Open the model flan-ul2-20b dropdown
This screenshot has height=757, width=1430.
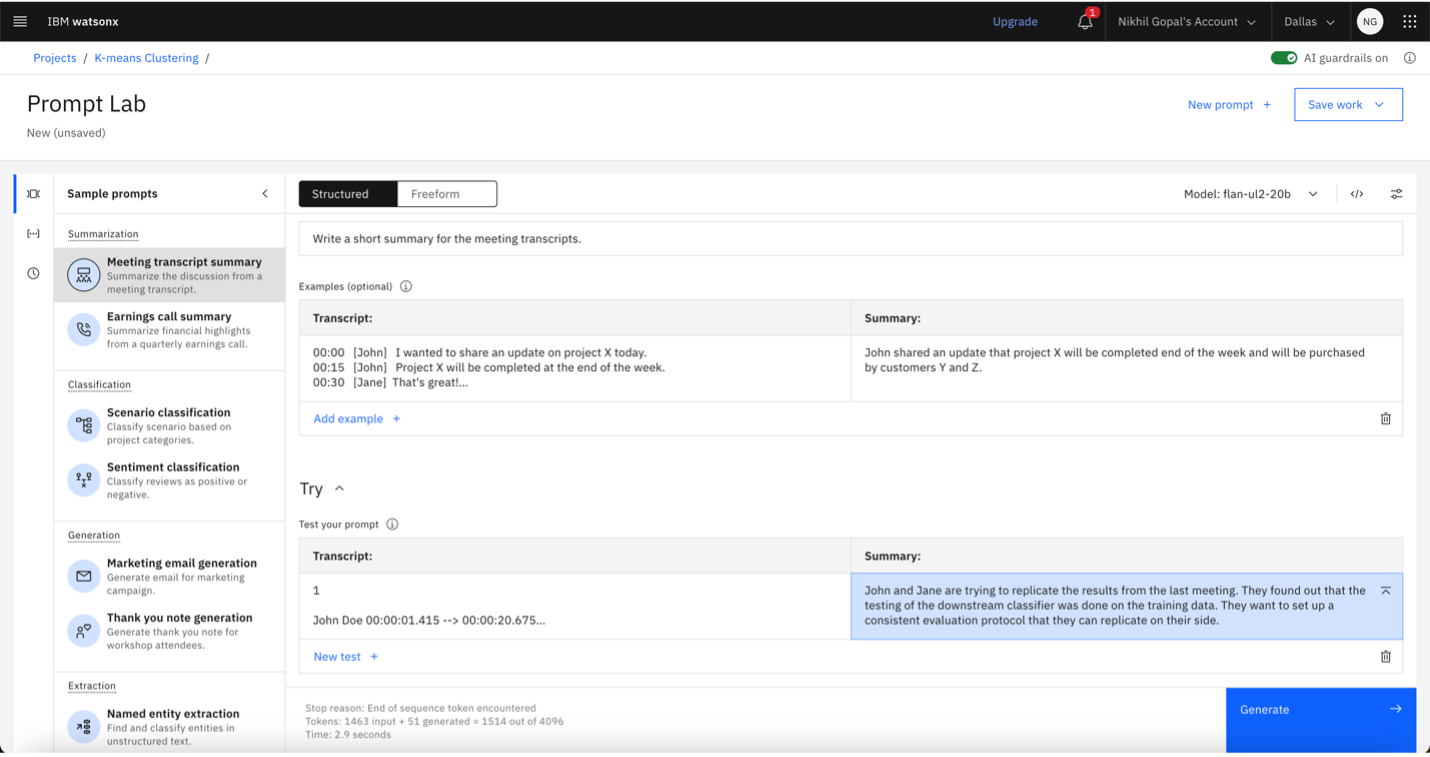[x=1250, y=194]
